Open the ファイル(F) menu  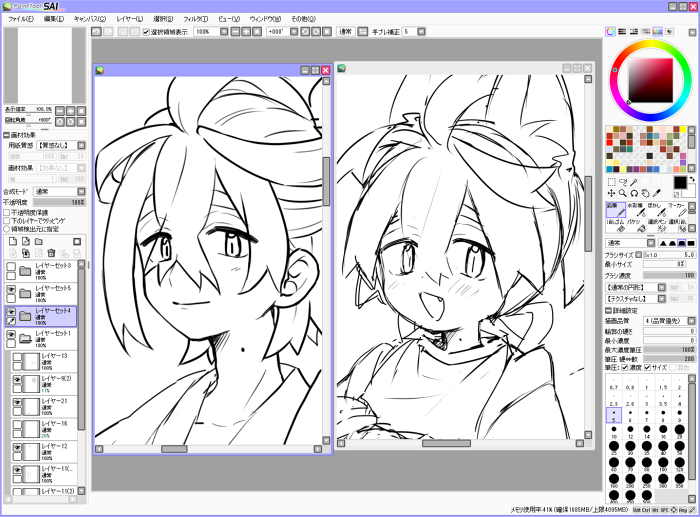pyautogui.click(x=21, y=19)
